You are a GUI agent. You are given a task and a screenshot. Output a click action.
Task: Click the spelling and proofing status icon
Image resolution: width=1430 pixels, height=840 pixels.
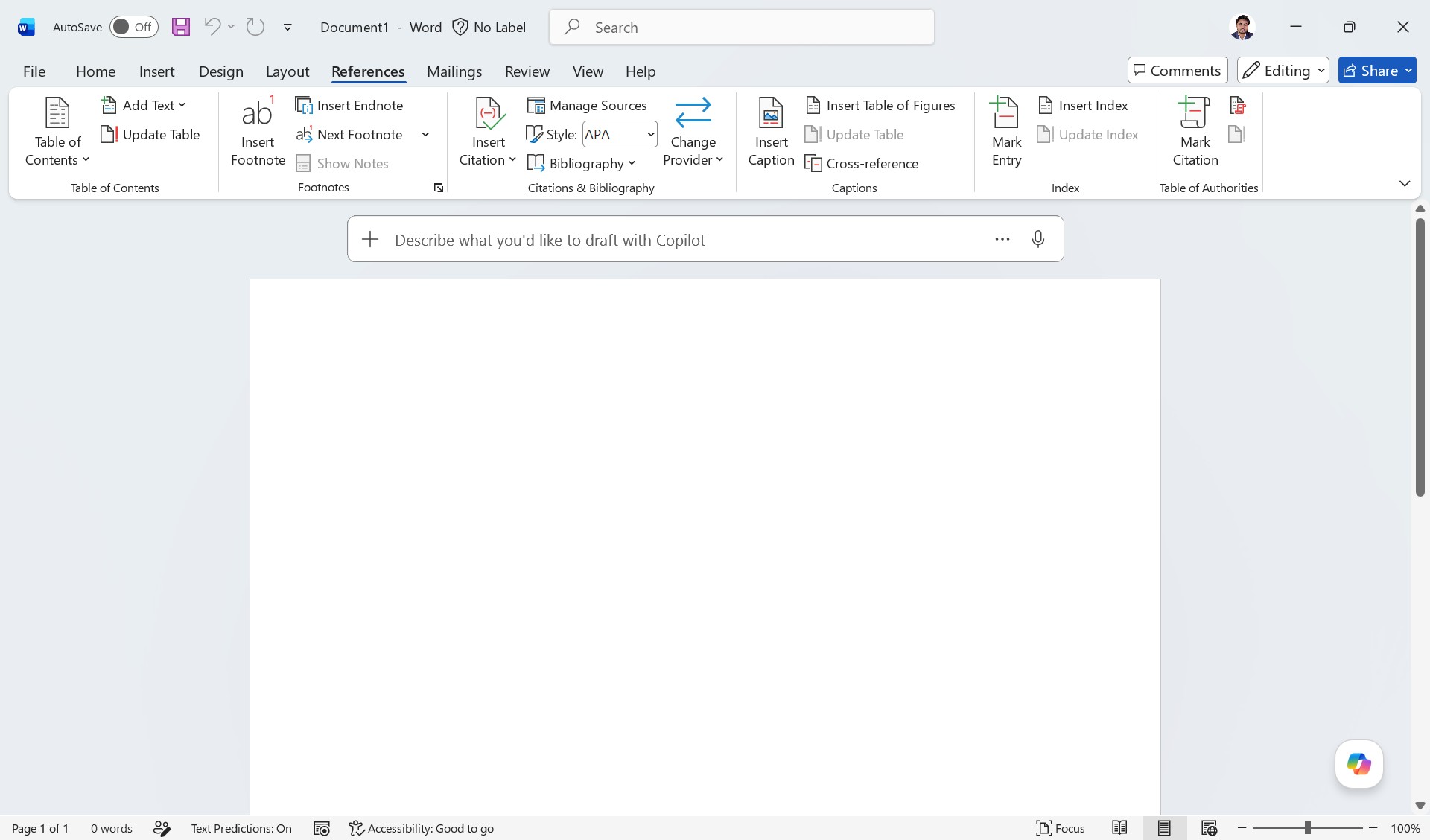click(162, 828)
